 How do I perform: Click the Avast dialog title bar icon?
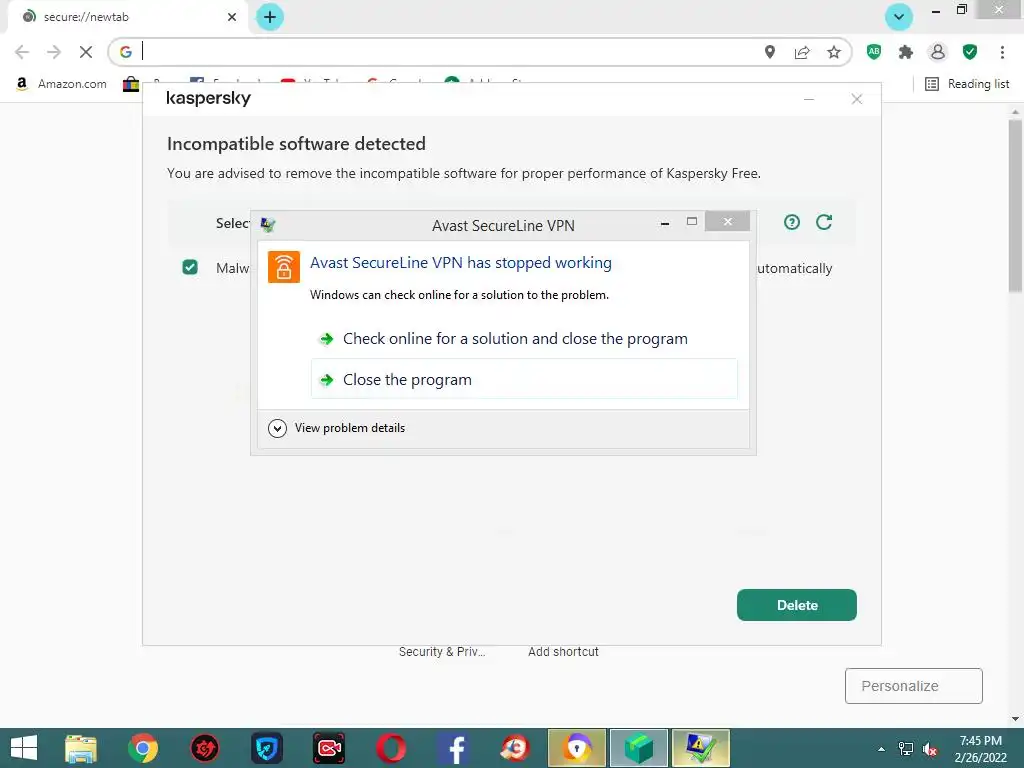(268, 225)
